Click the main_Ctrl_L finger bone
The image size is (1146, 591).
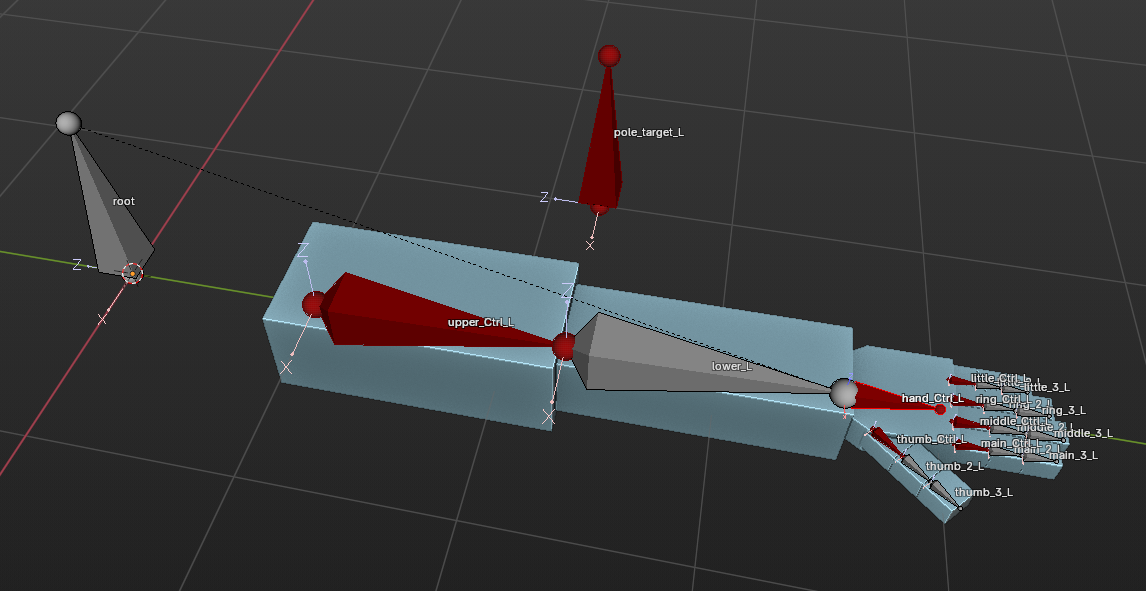(x=966, y=446)
